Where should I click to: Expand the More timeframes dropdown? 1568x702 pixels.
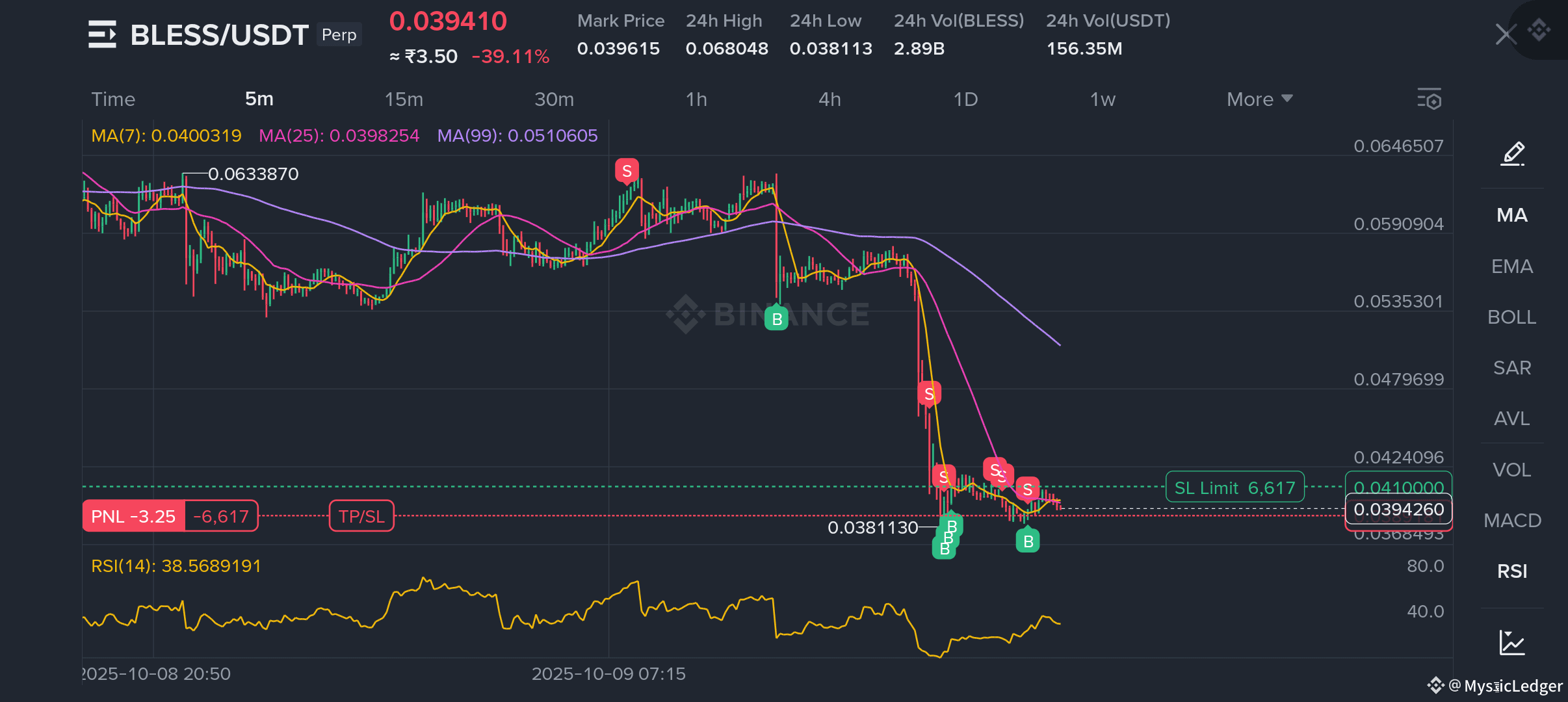pyautogui.click(x=1259, y=99)
